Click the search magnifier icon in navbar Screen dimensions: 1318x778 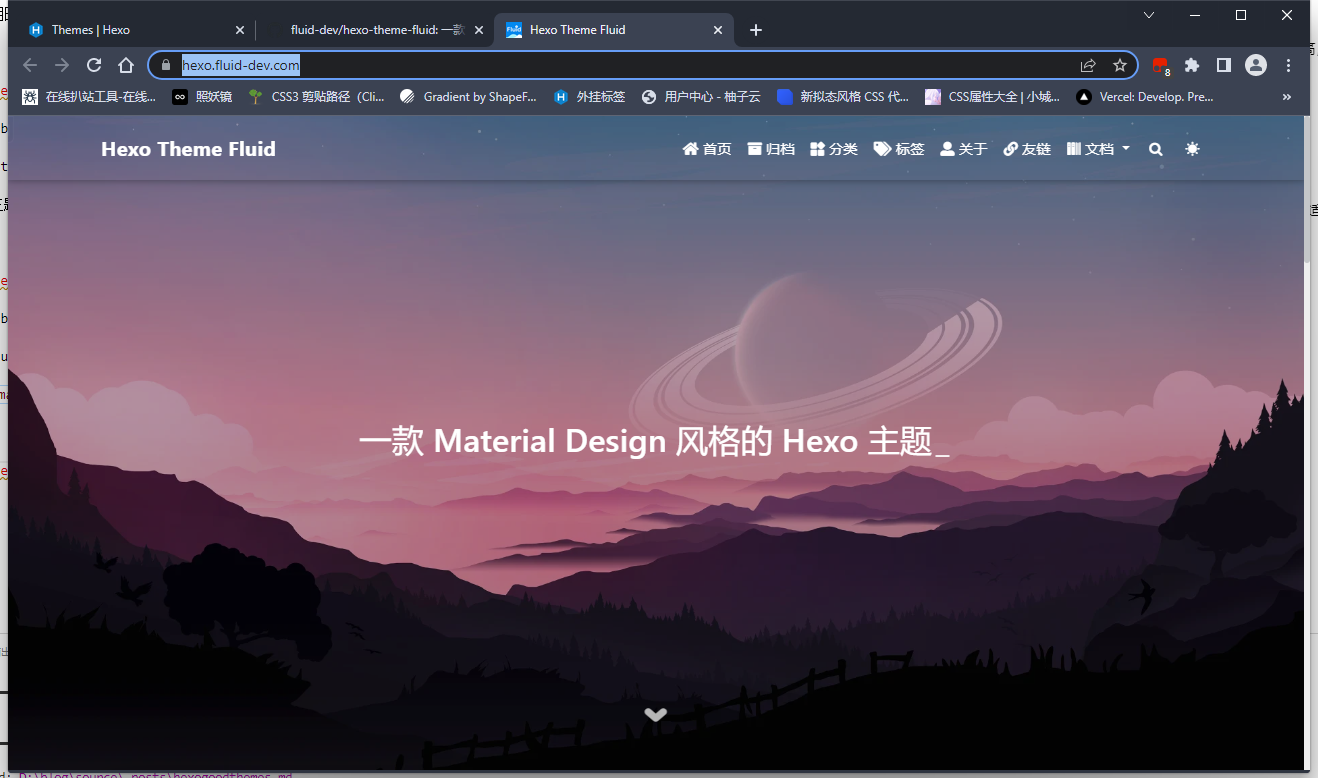(x=1155, y=149)
